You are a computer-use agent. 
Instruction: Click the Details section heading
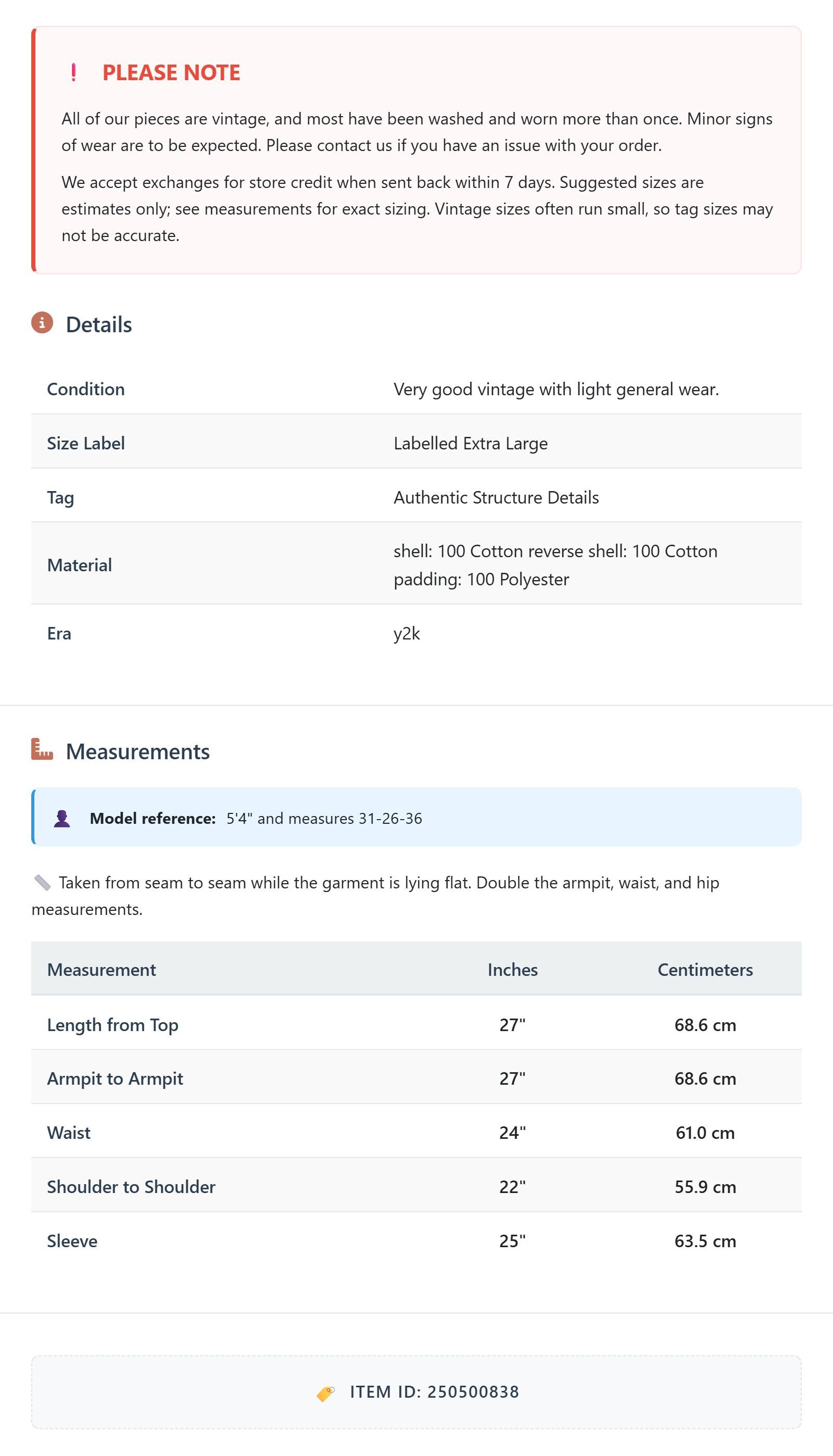click(x=99, y=324)
